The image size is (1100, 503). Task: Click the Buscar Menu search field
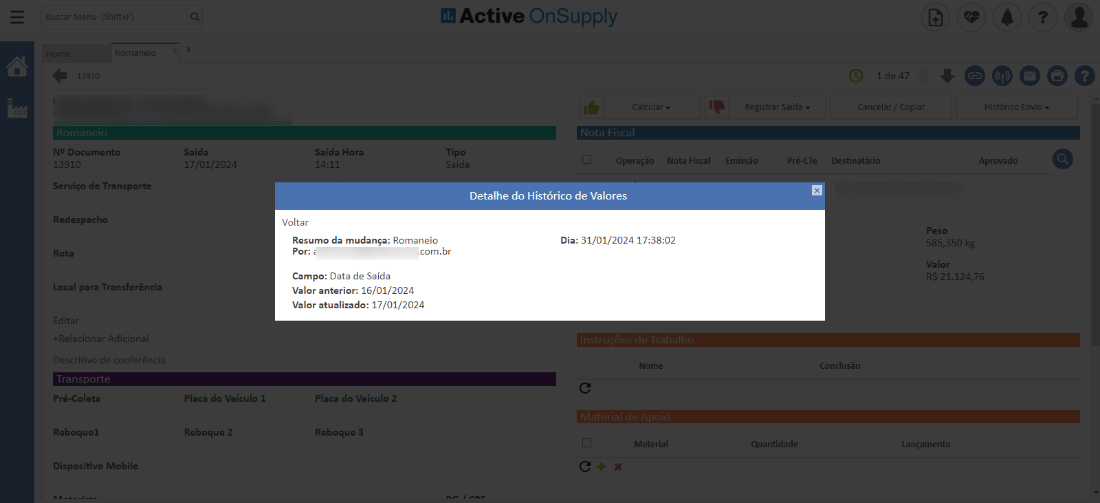pos(121,16)
